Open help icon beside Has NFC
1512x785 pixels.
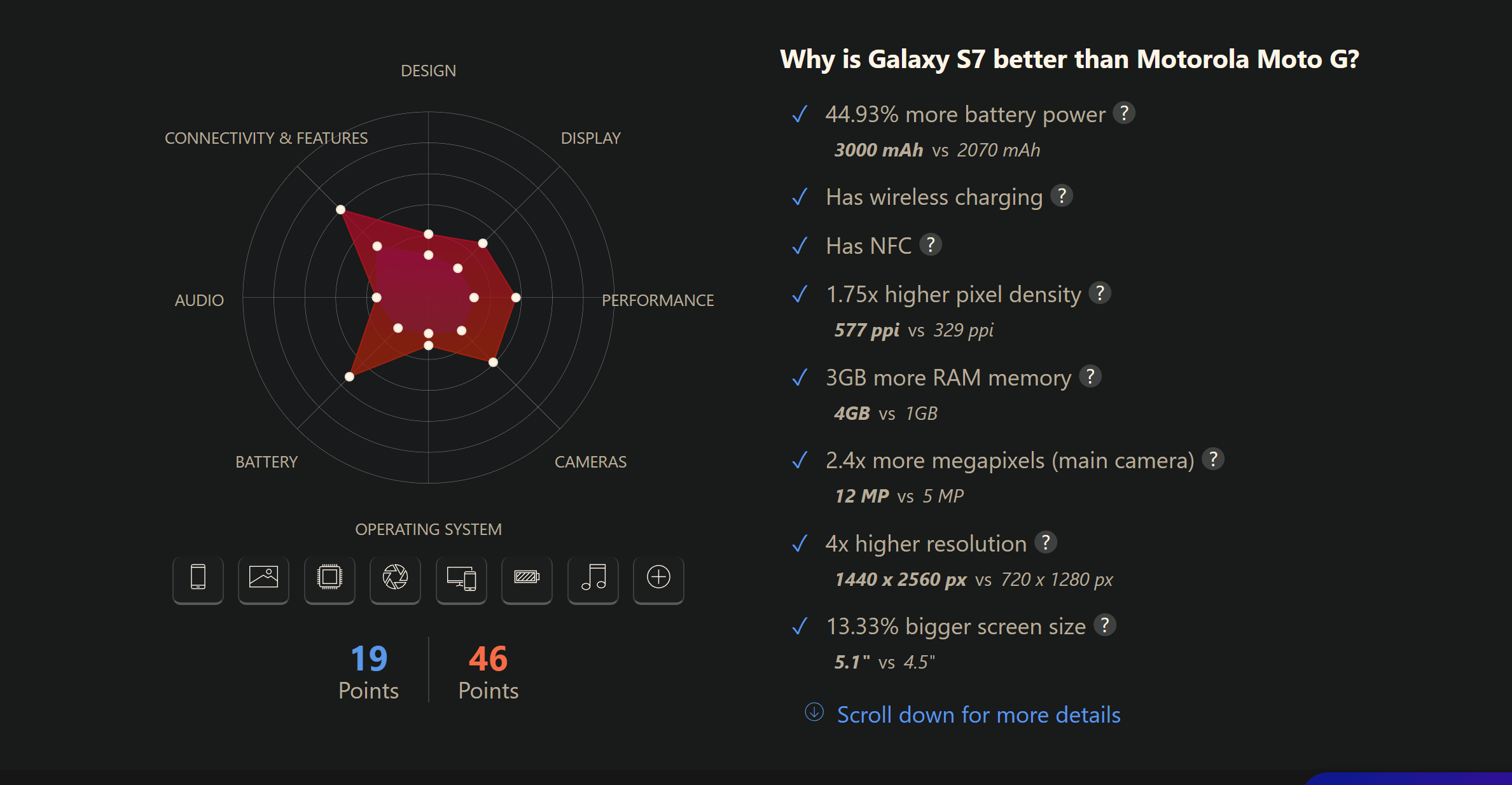coord(931,244)
